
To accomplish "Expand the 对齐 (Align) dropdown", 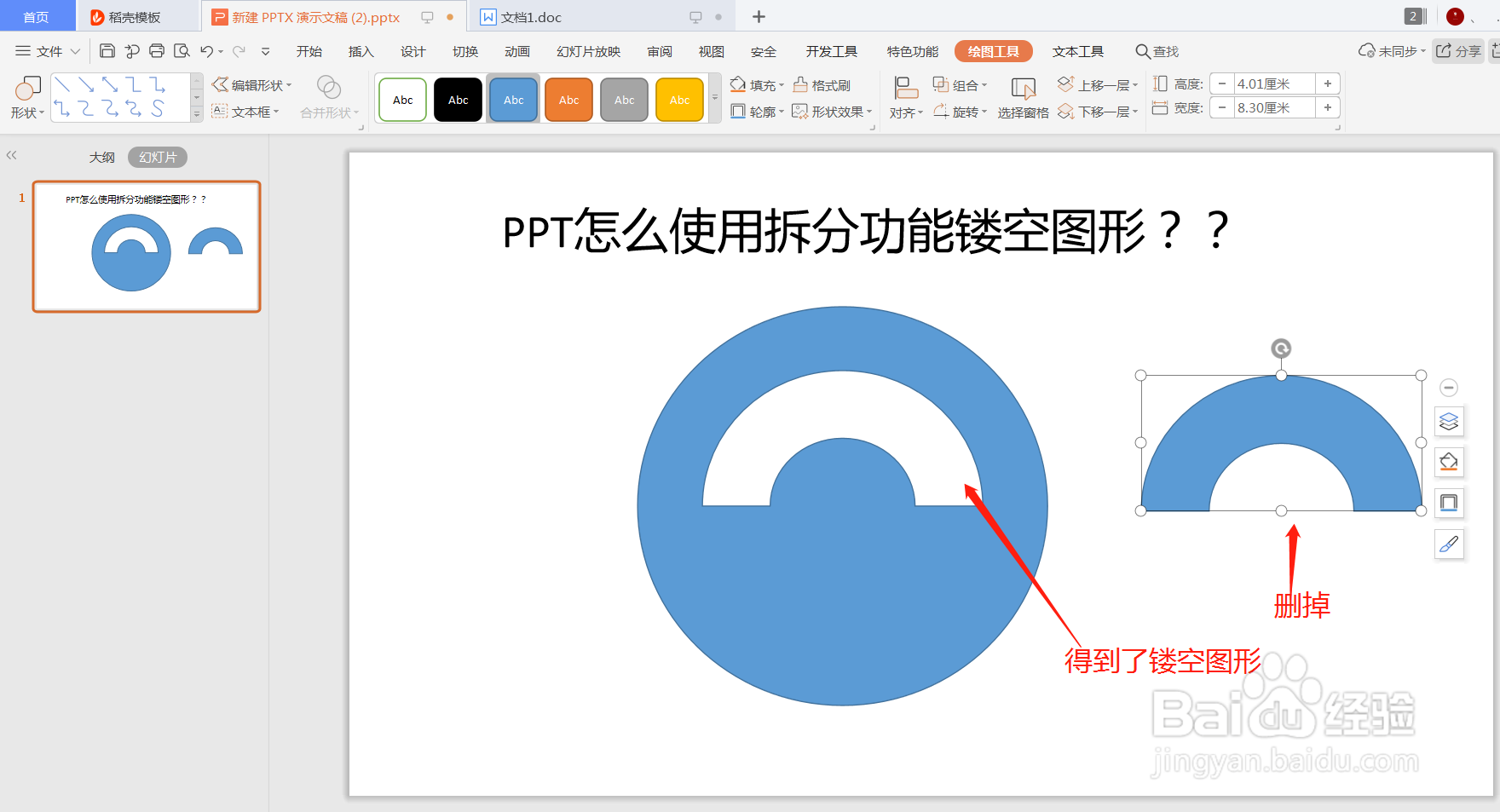I will [x=905, y=111].
